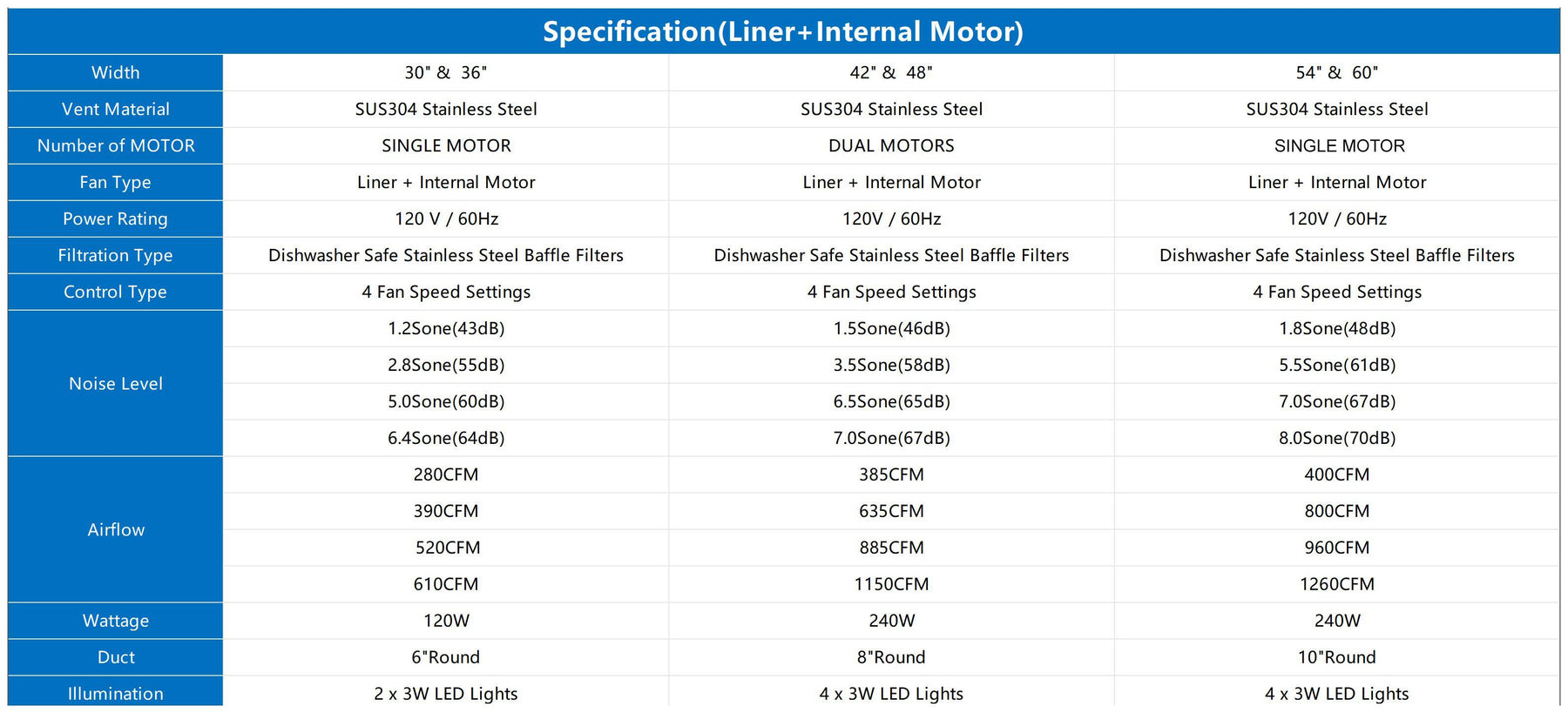1568x713 pixels.
Task: Select the Fan Type row label
Action: pos(115,182)
